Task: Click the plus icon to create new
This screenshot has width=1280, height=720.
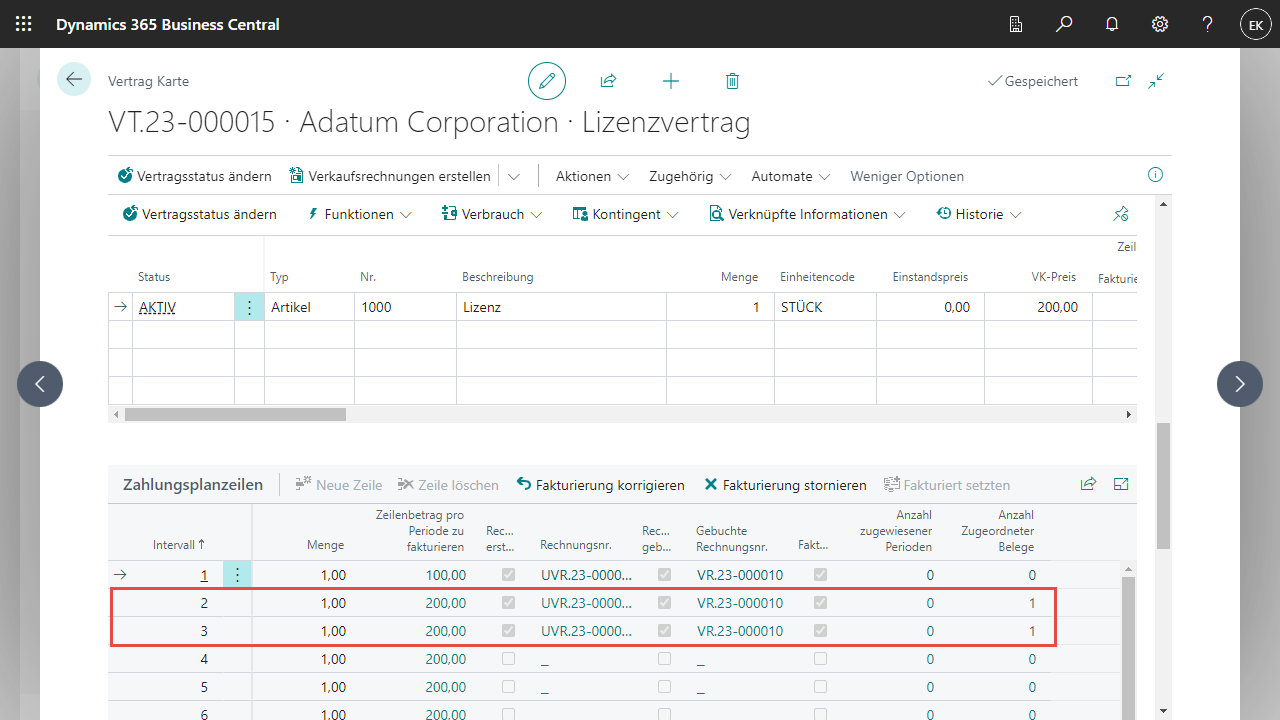Action: [x=671, y=81]
